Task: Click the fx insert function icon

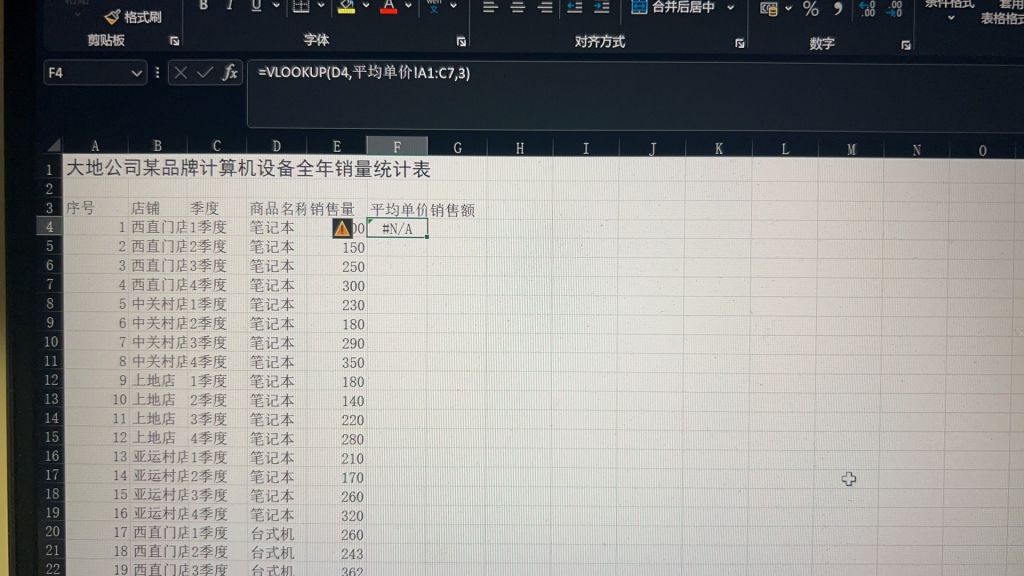Action: click(229, 72)
